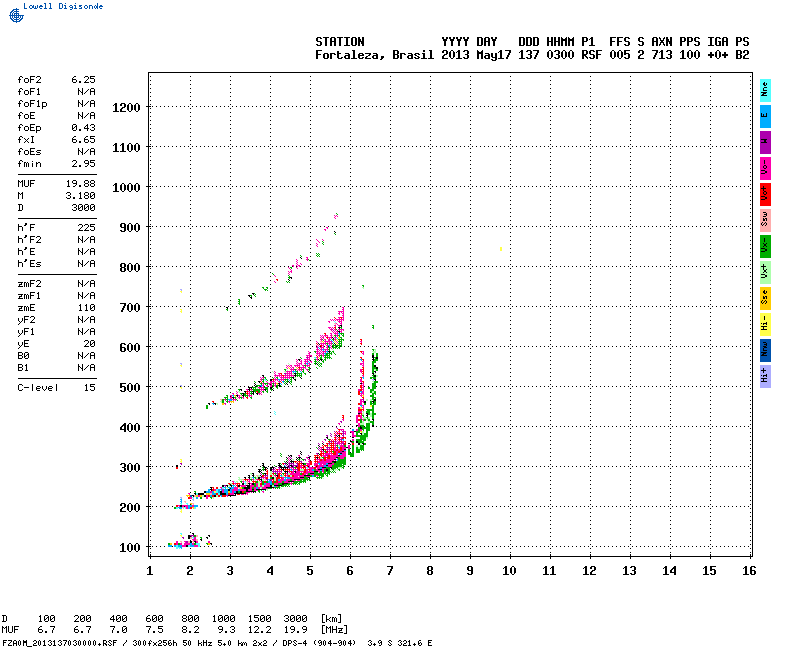Click the foEs label in parameter list
800x650 pixels.
tap(29, 152)
